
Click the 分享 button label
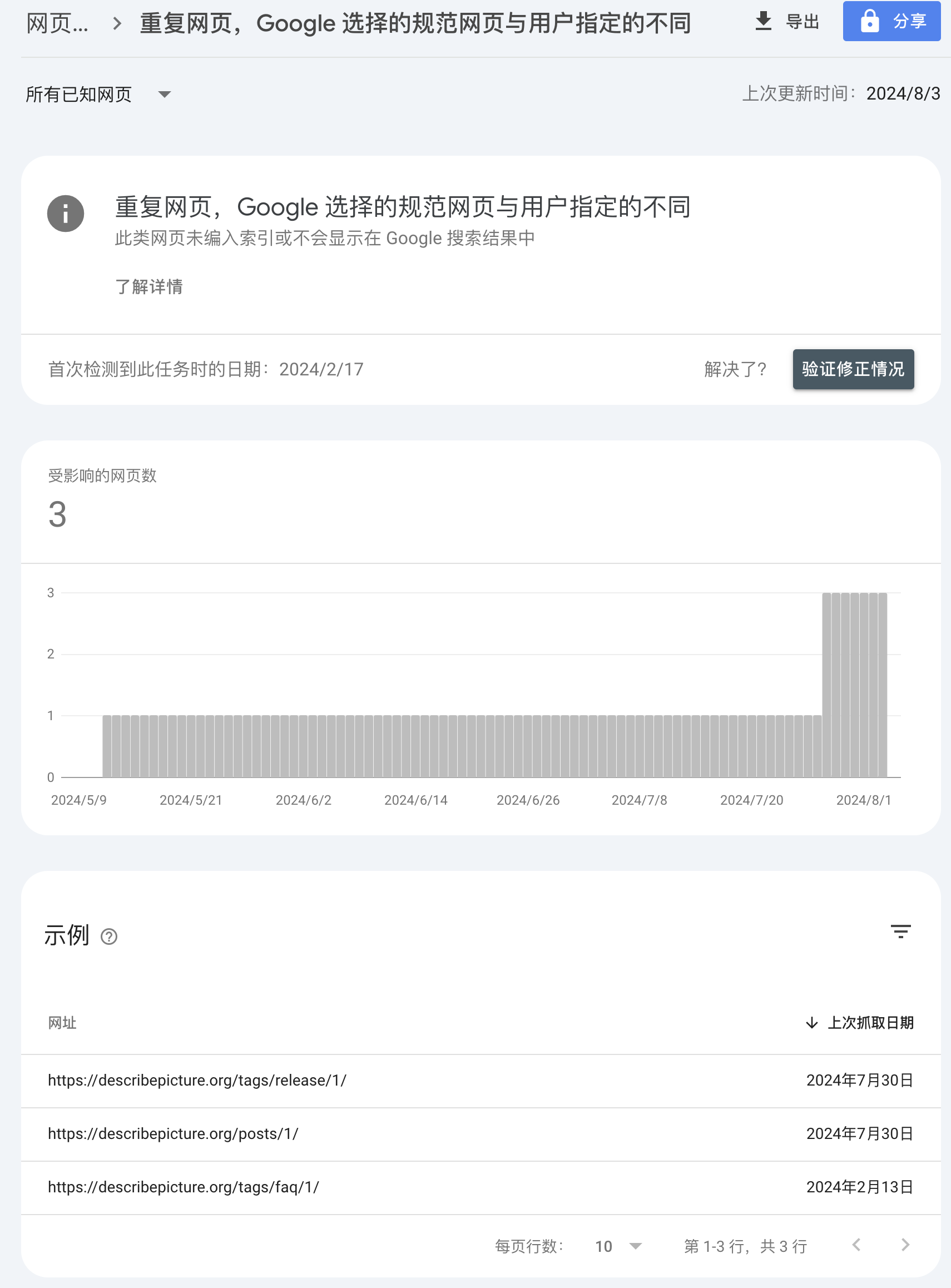pos(909,21)
